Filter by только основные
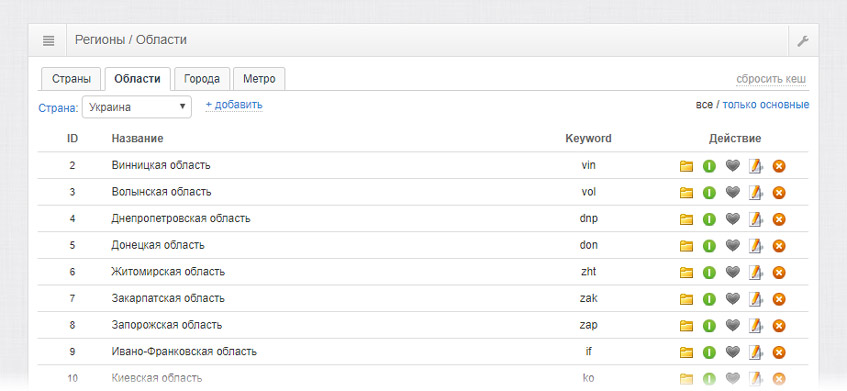 tap(765, 105)
